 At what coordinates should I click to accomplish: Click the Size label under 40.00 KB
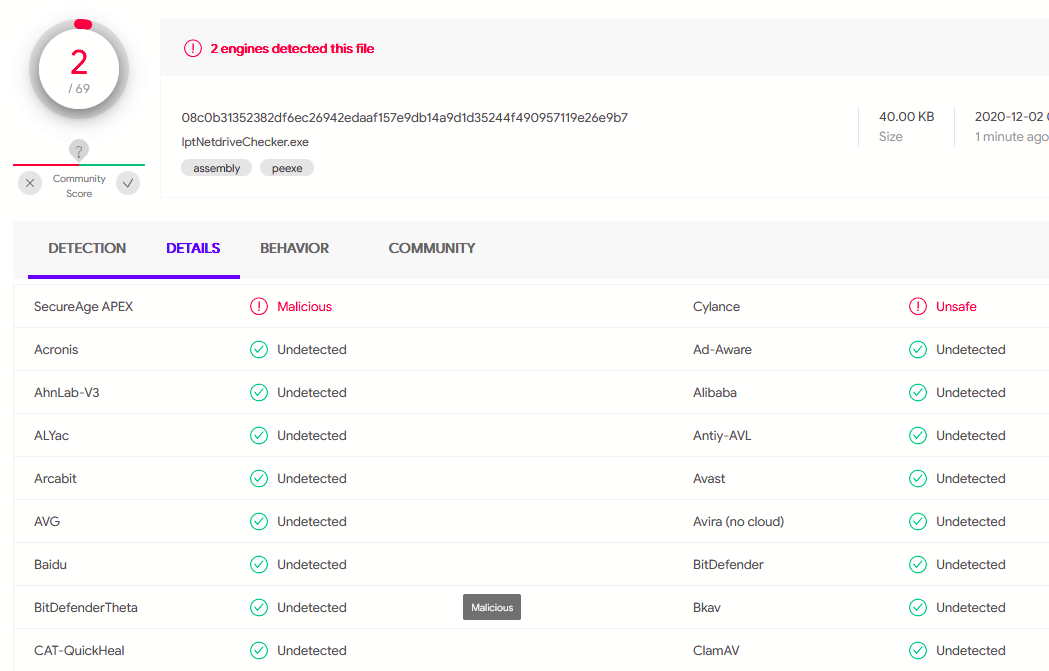[x=890, y=136]
